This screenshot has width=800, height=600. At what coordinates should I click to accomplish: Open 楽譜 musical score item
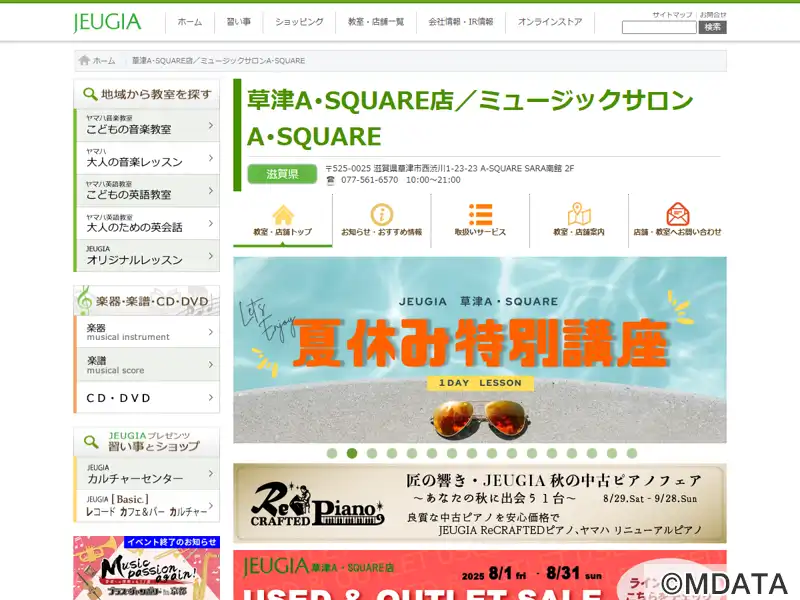pyautogui.click(x=147, y=365)
